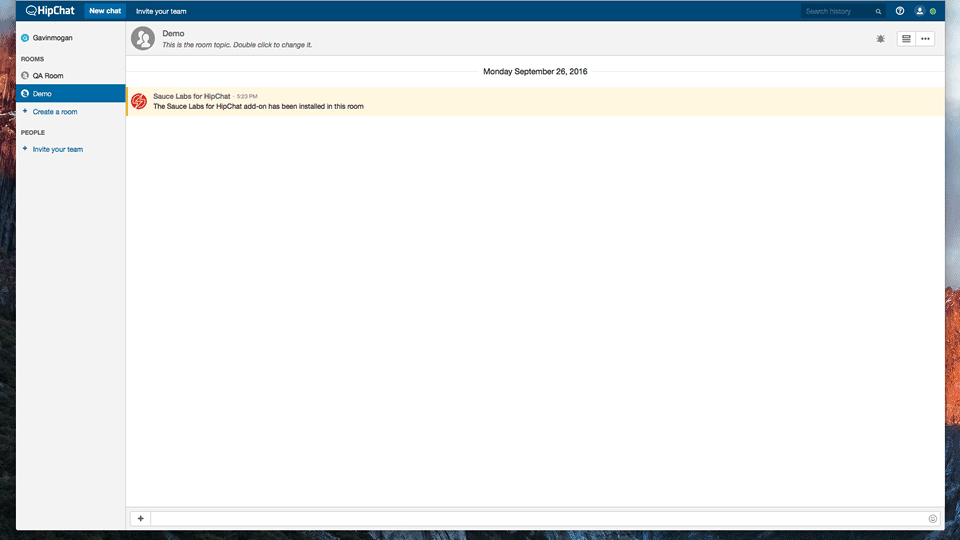Click the ROOMS section header
The width and height of the screenshot is (960, 540).
pos(32,59)
